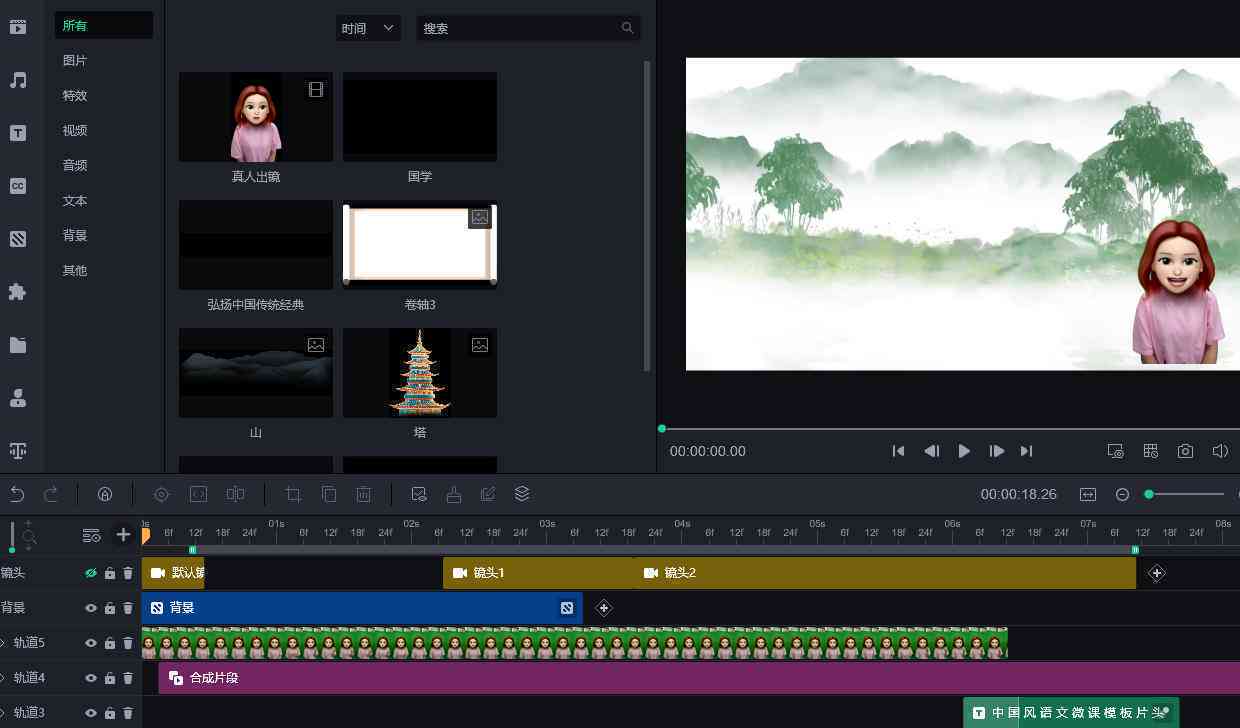Toggle lock on 背景 track
1240x728 pixels.
[110, 608]
